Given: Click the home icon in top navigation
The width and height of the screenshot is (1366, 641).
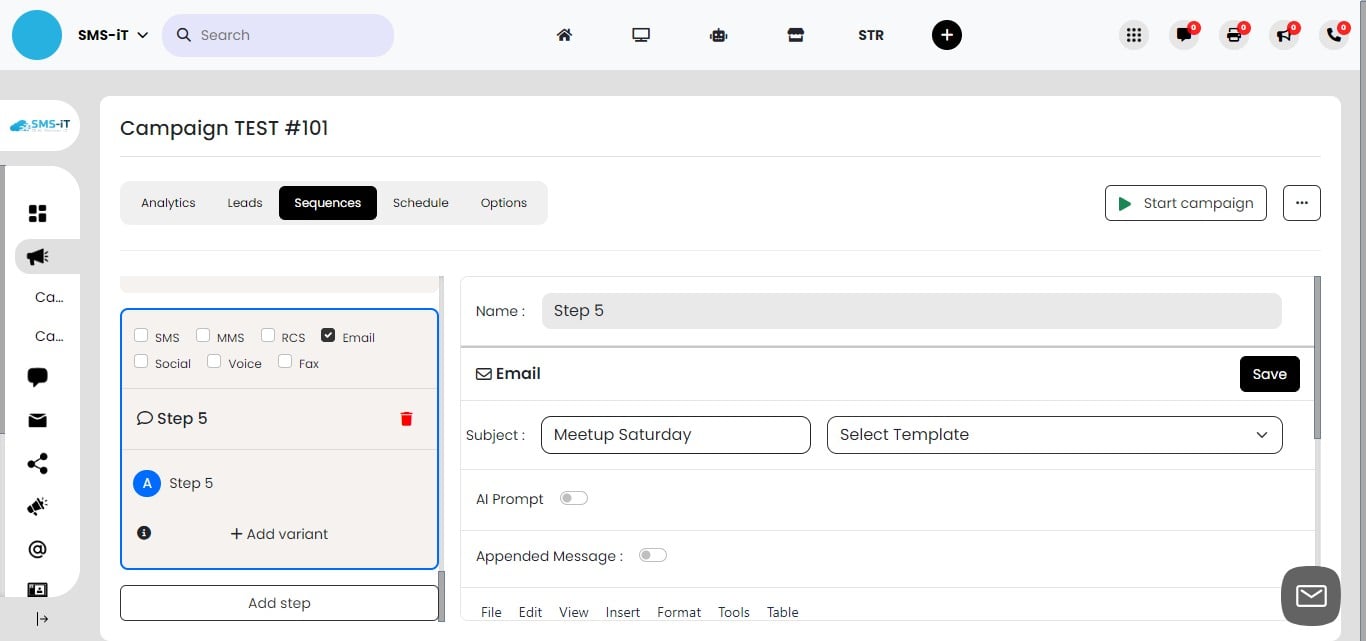Looking at the screenshot, I should 564,34.
